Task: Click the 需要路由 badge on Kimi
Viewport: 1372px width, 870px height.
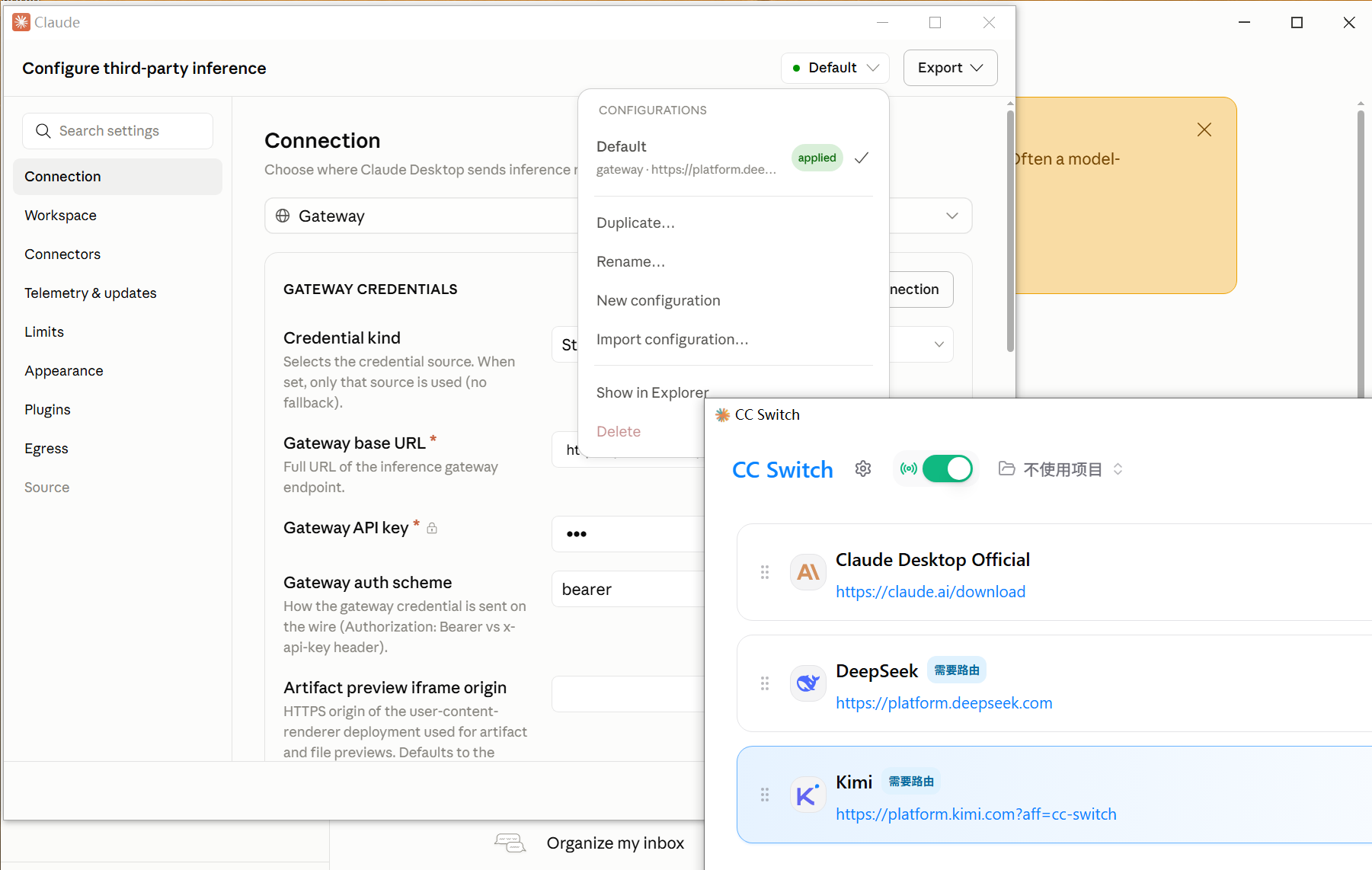Action: (911, 782)
